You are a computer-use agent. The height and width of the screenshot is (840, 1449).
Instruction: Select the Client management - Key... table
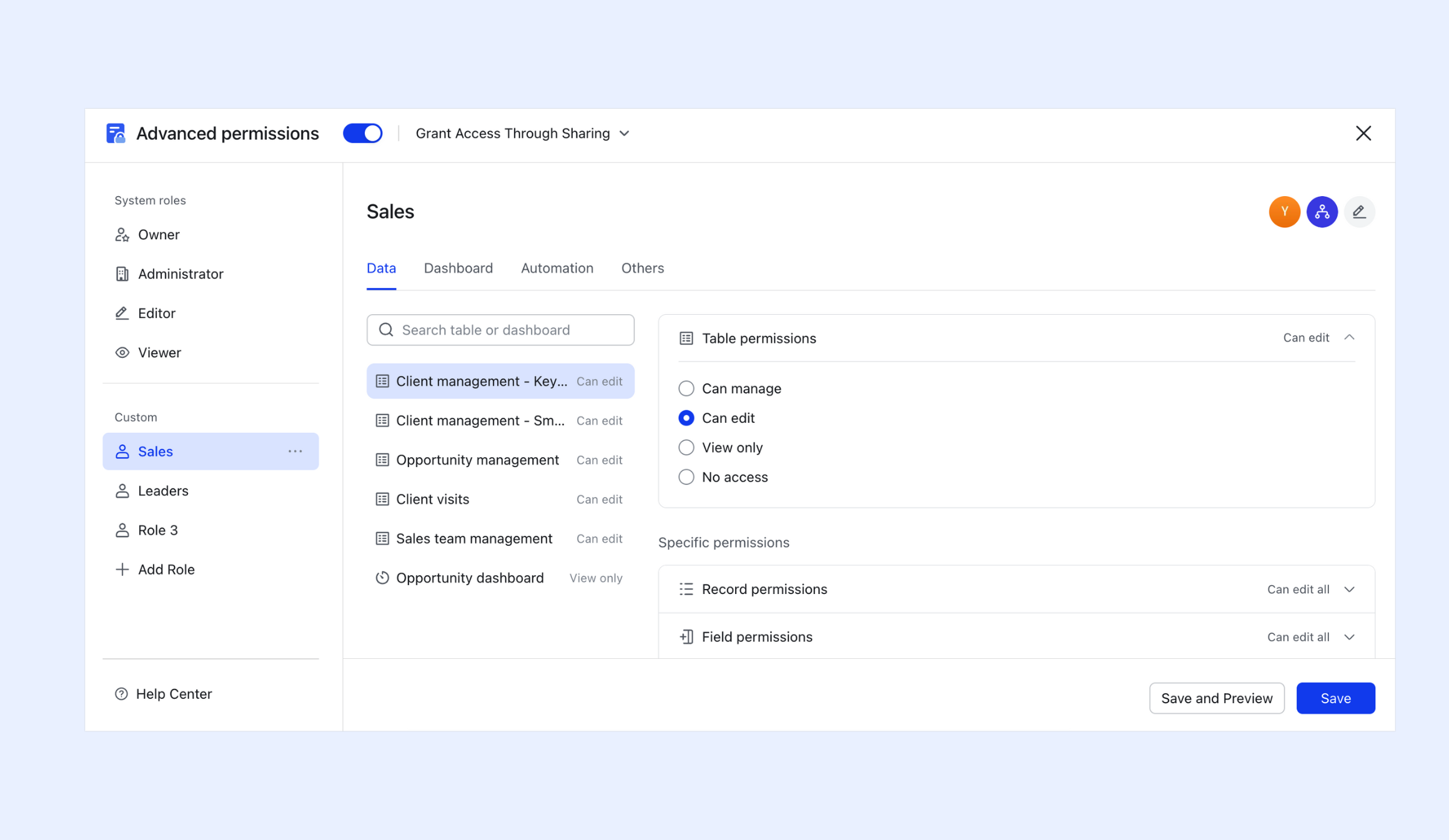pyautogui.click(x=500, y=381)
